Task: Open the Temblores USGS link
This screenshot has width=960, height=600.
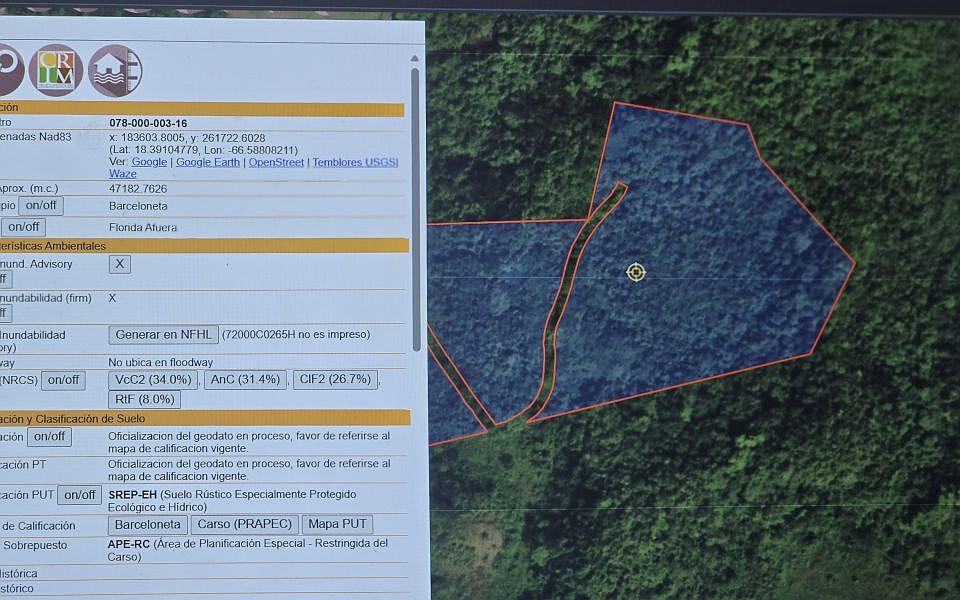Action: pyautogui.click(x=355, y=162)
